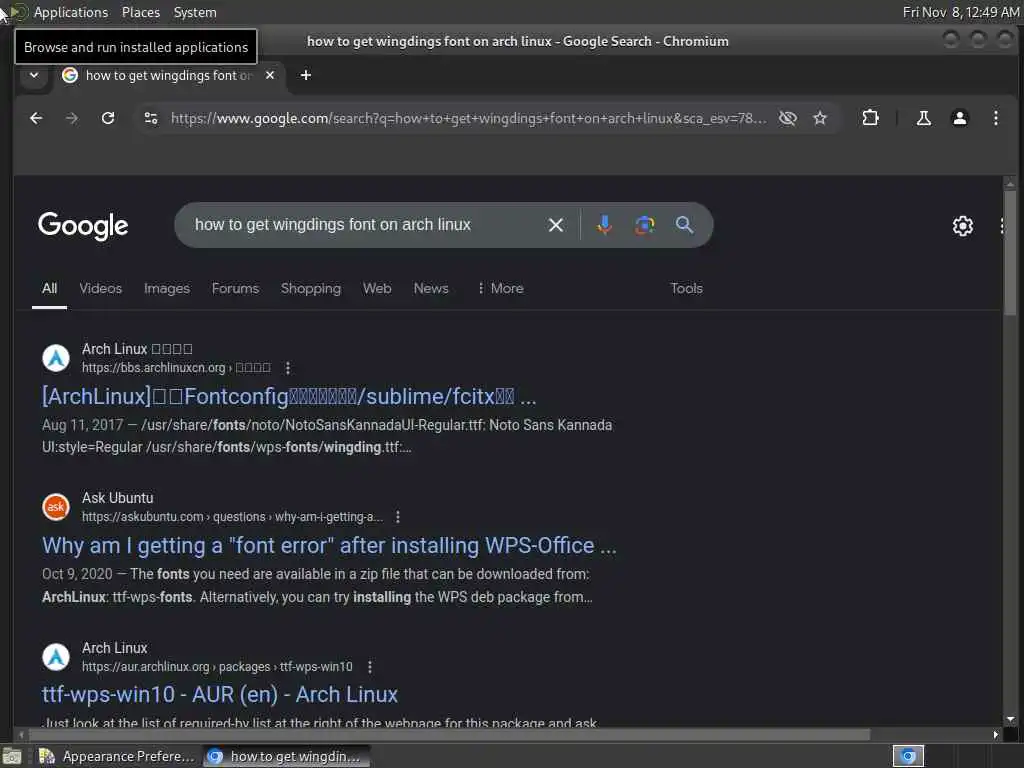1024x768 pixels.
Task: Select Chromium window in the taskbar
Action: [x=286, y=756]
